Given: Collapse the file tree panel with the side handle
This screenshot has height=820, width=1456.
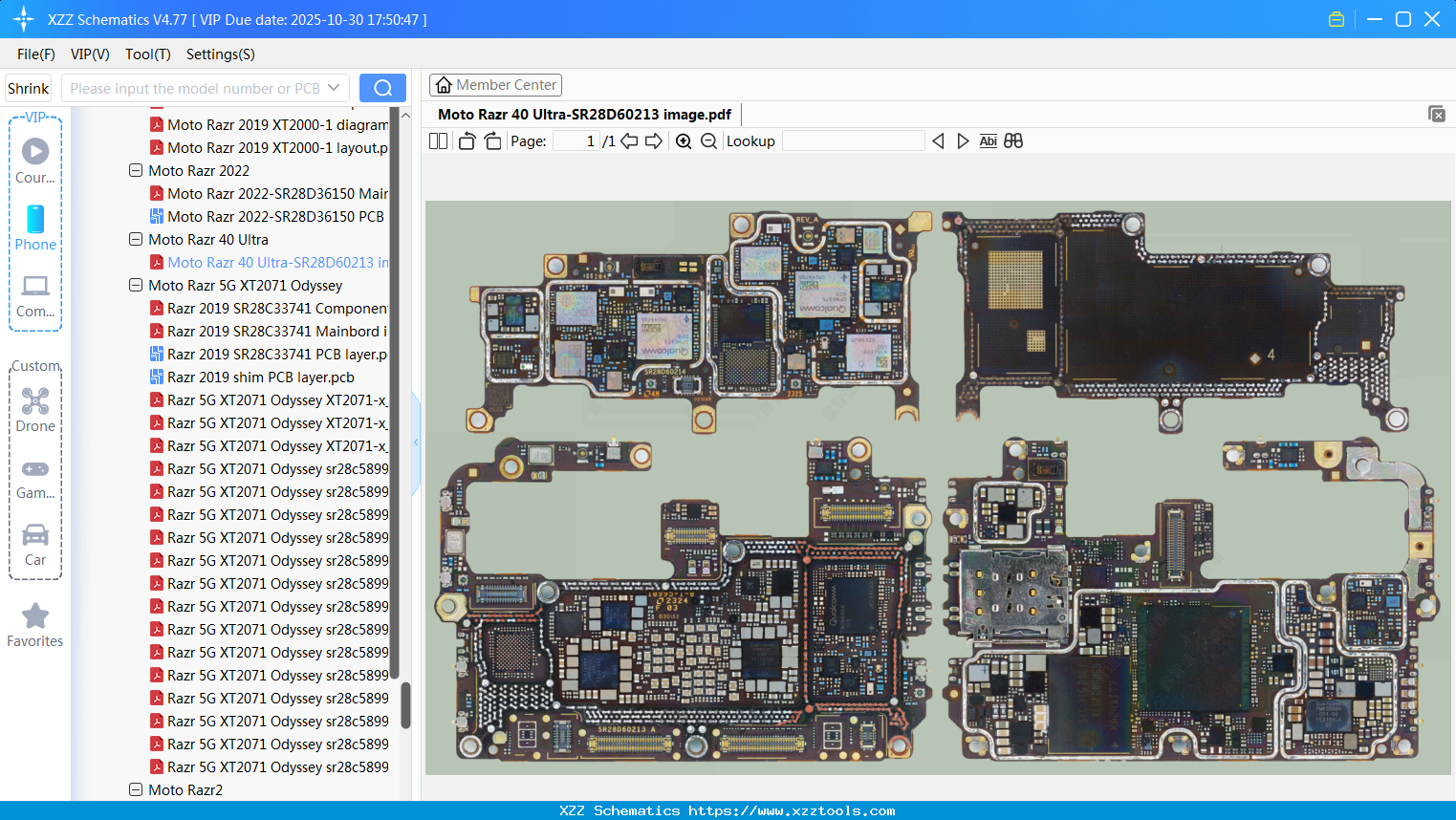Looking at the screenshot, I should tap(416, 442).
